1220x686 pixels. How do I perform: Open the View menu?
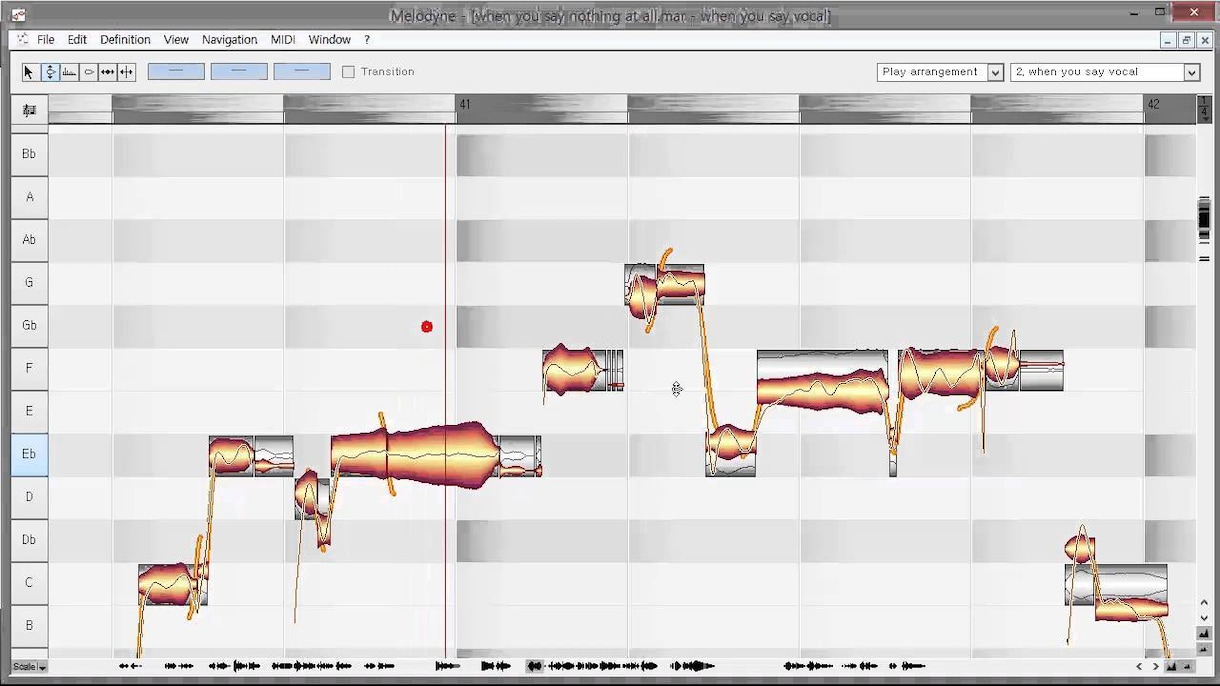click(x=176, y=40)
